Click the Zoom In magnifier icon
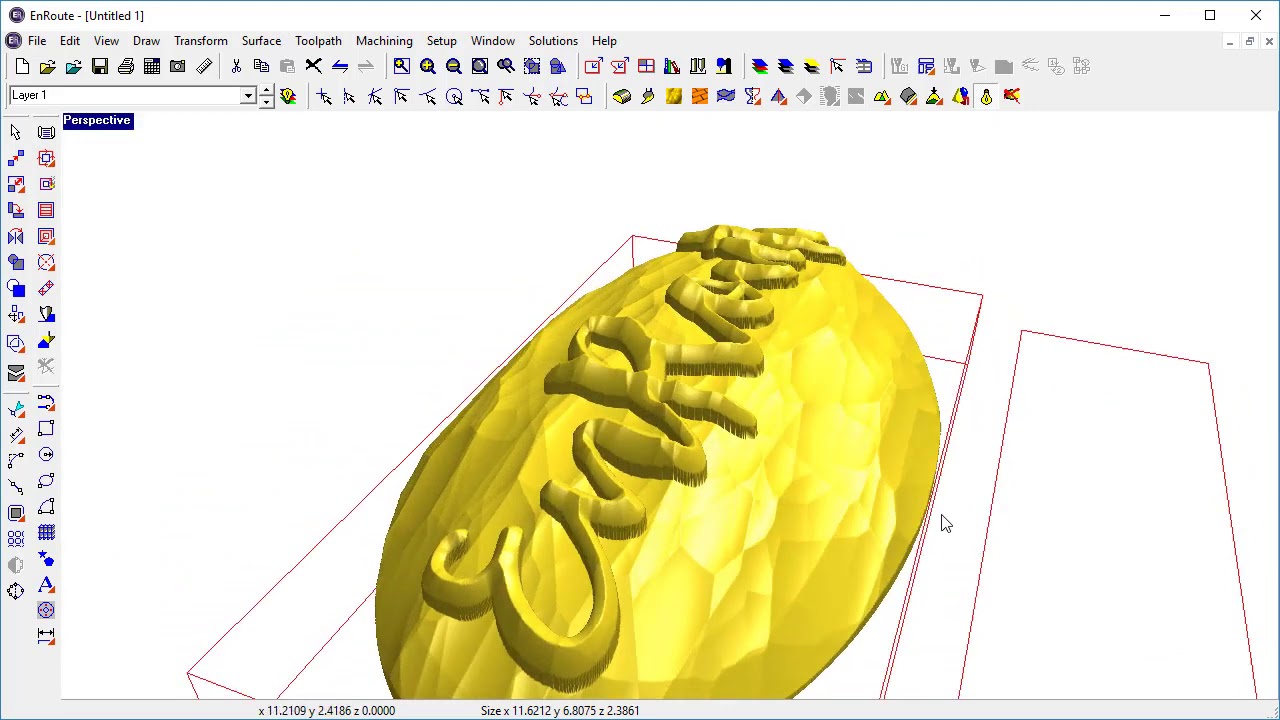 point(428,66)
